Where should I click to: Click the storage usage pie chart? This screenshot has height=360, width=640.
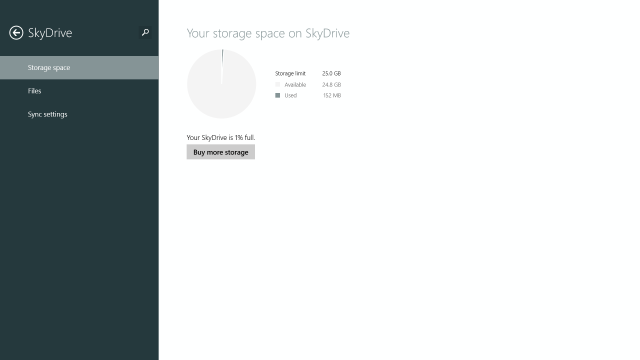222,84
